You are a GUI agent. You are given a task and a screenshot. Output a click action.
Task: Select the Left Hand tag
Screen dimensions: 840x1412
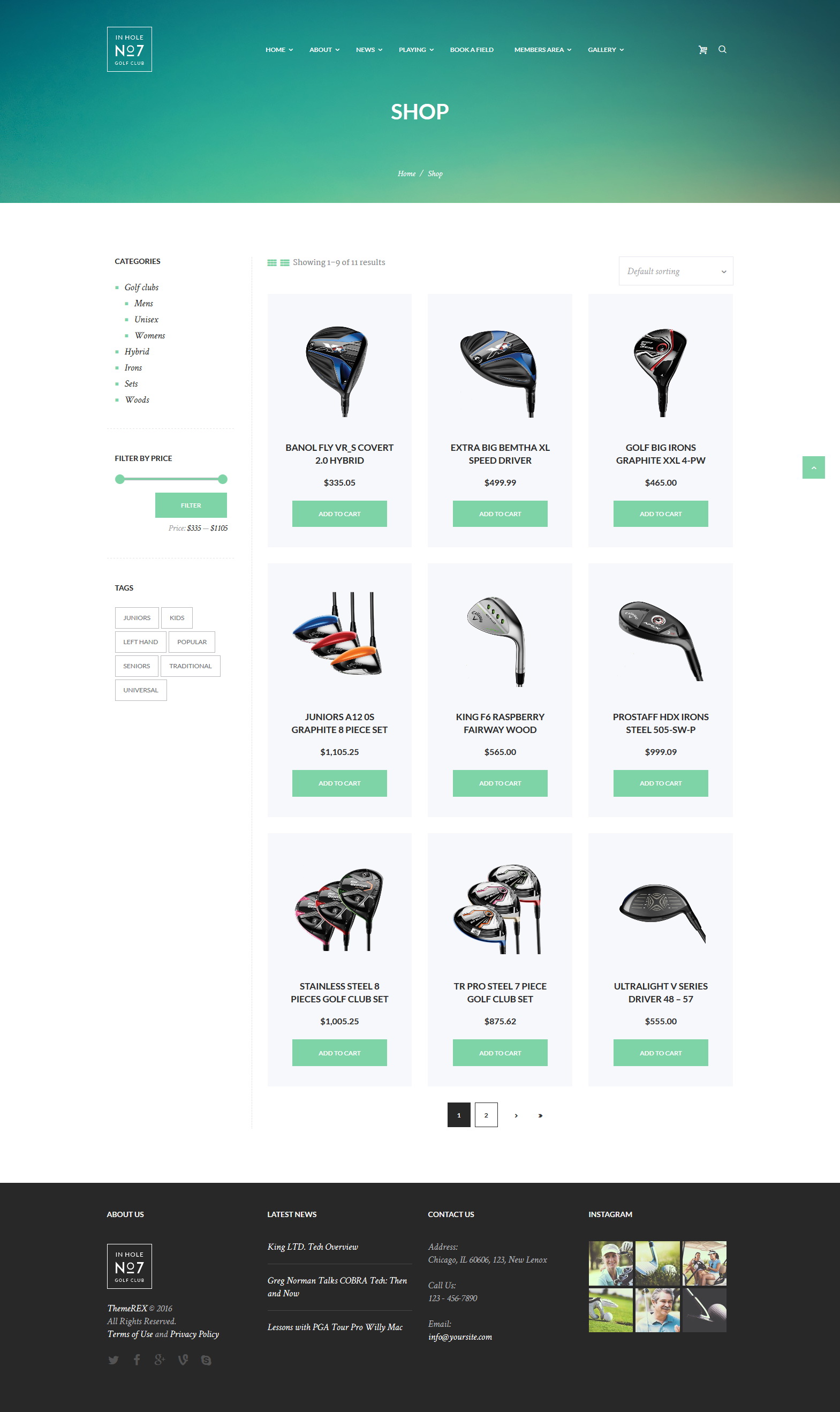[x=140, y=642]
